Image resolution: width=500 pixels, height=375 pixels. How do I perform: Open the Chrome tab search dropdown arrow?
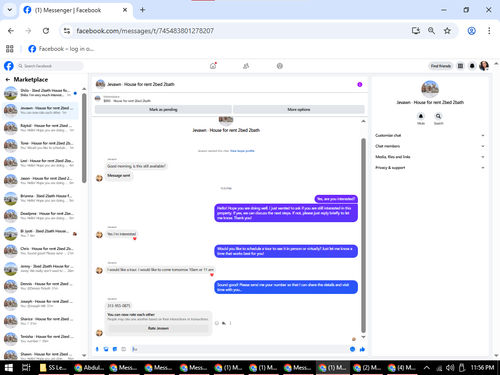[10, 10]
